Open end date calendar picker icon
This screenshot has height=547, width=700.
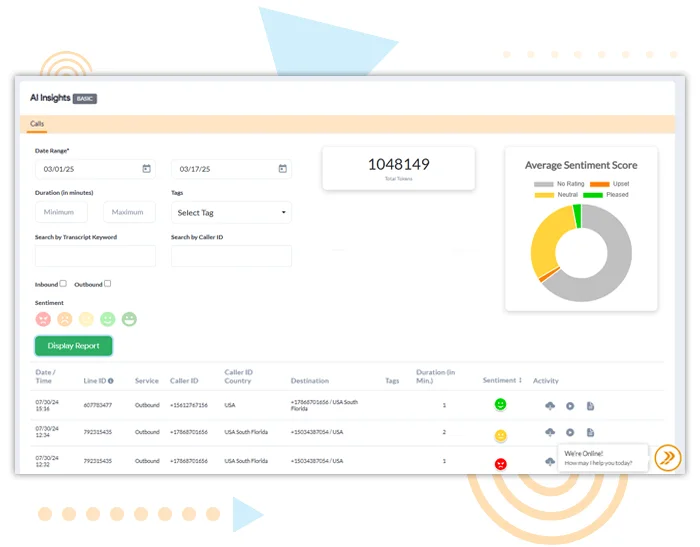pyautogui.click(x=283, y=169)
